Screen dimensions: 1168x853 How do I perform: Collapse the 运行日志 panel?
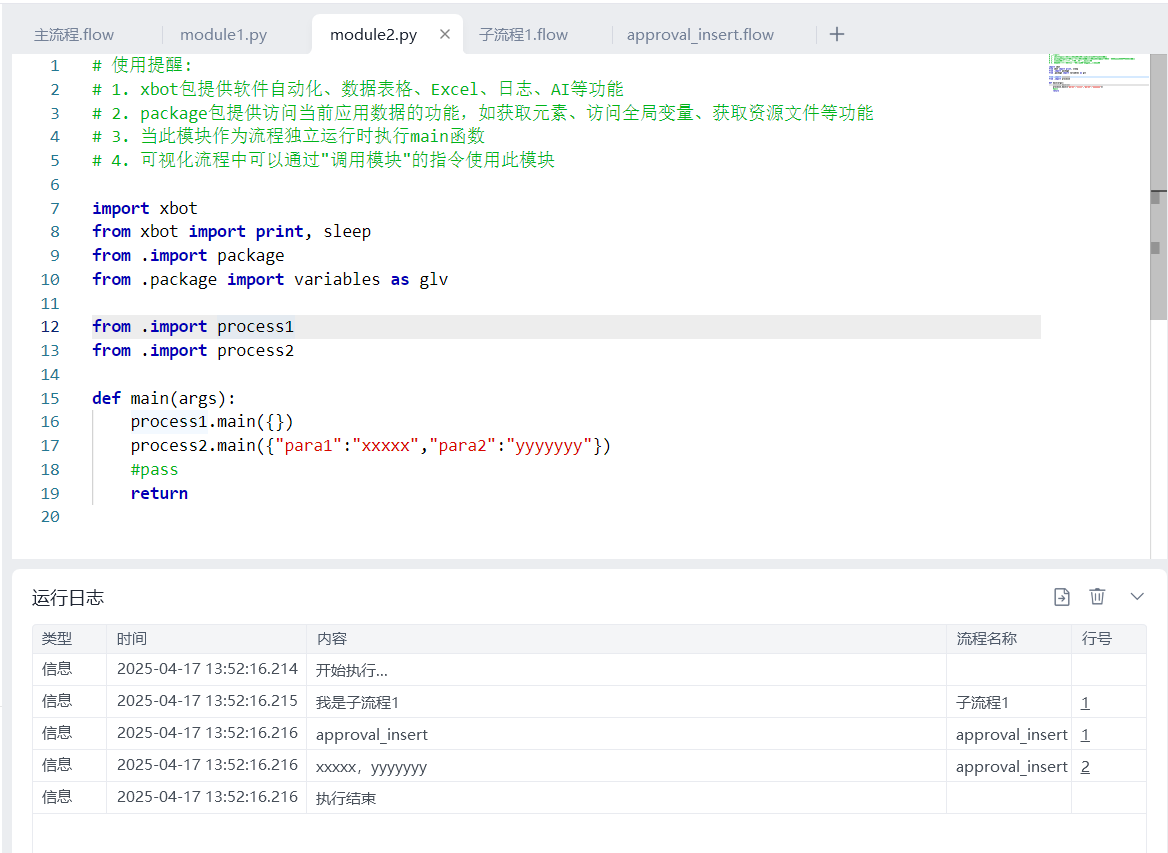tap(1137, 597)
